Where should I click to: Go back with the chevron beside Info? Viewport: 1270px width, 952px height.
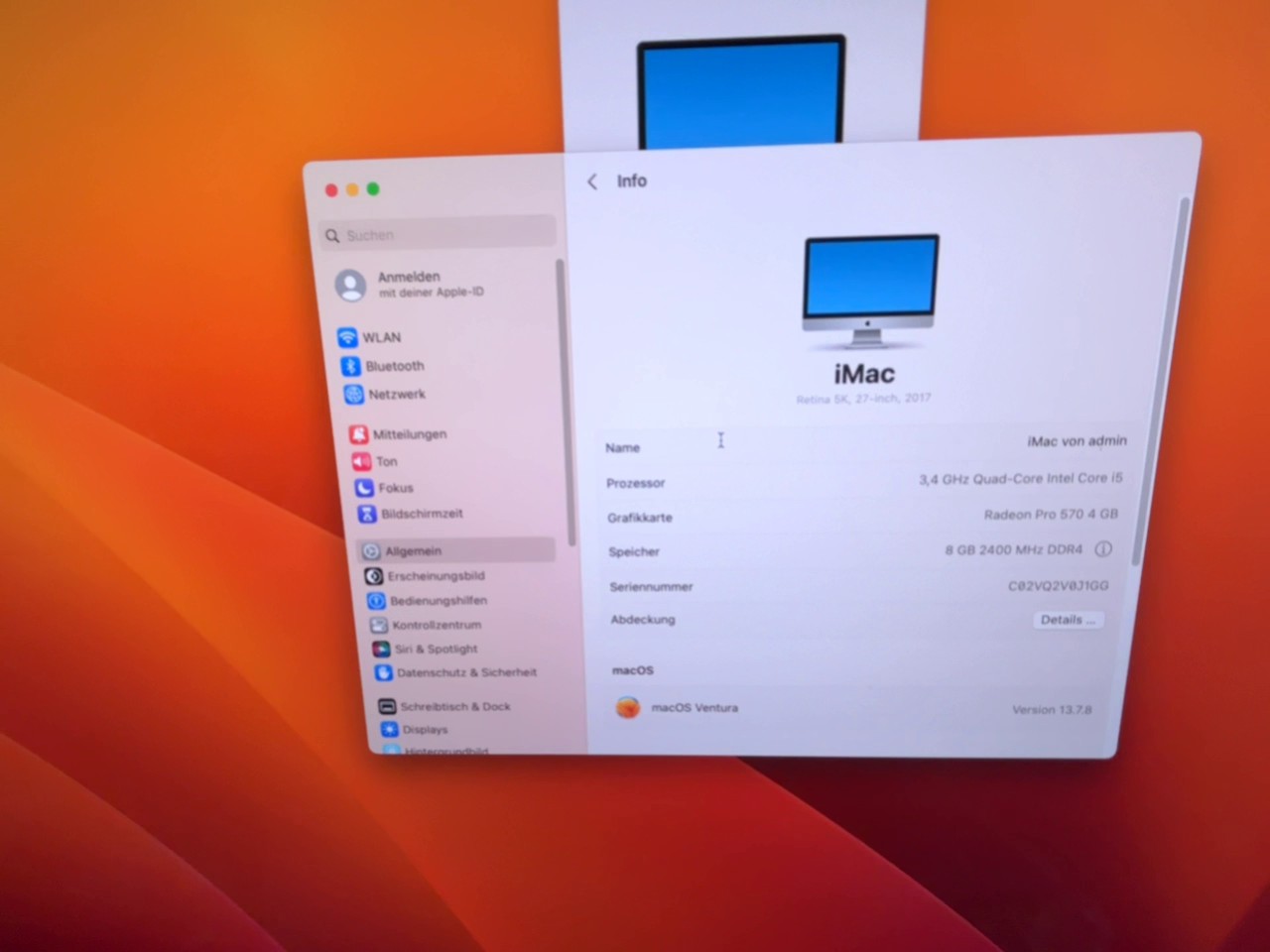[592, 181]
